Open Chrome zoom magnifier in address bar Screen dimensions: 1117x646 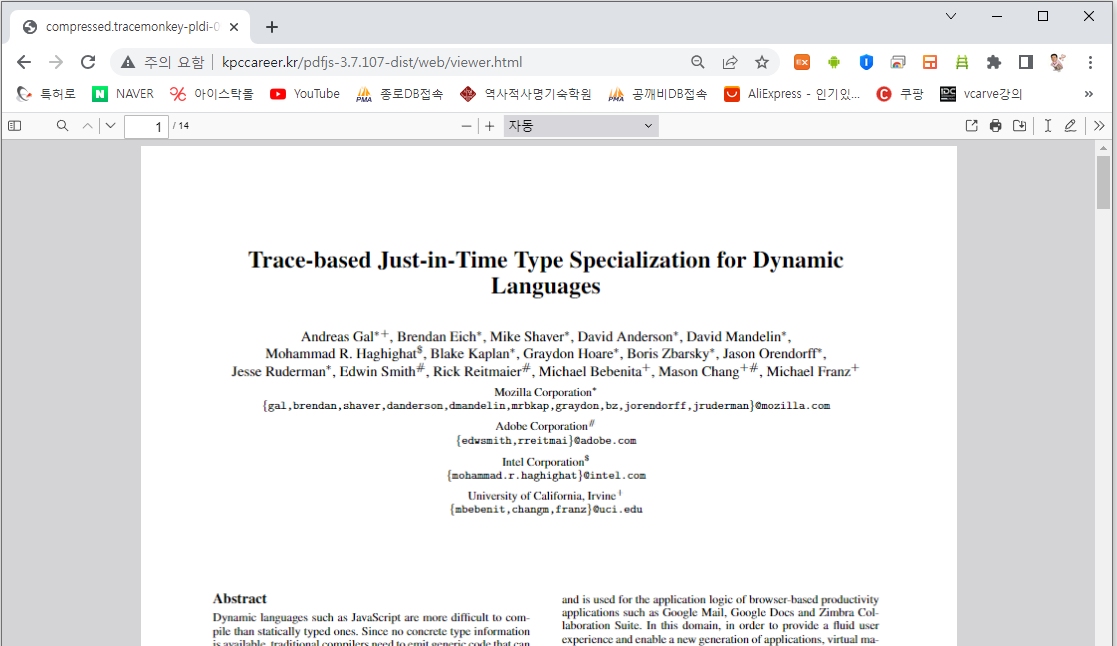697,62
